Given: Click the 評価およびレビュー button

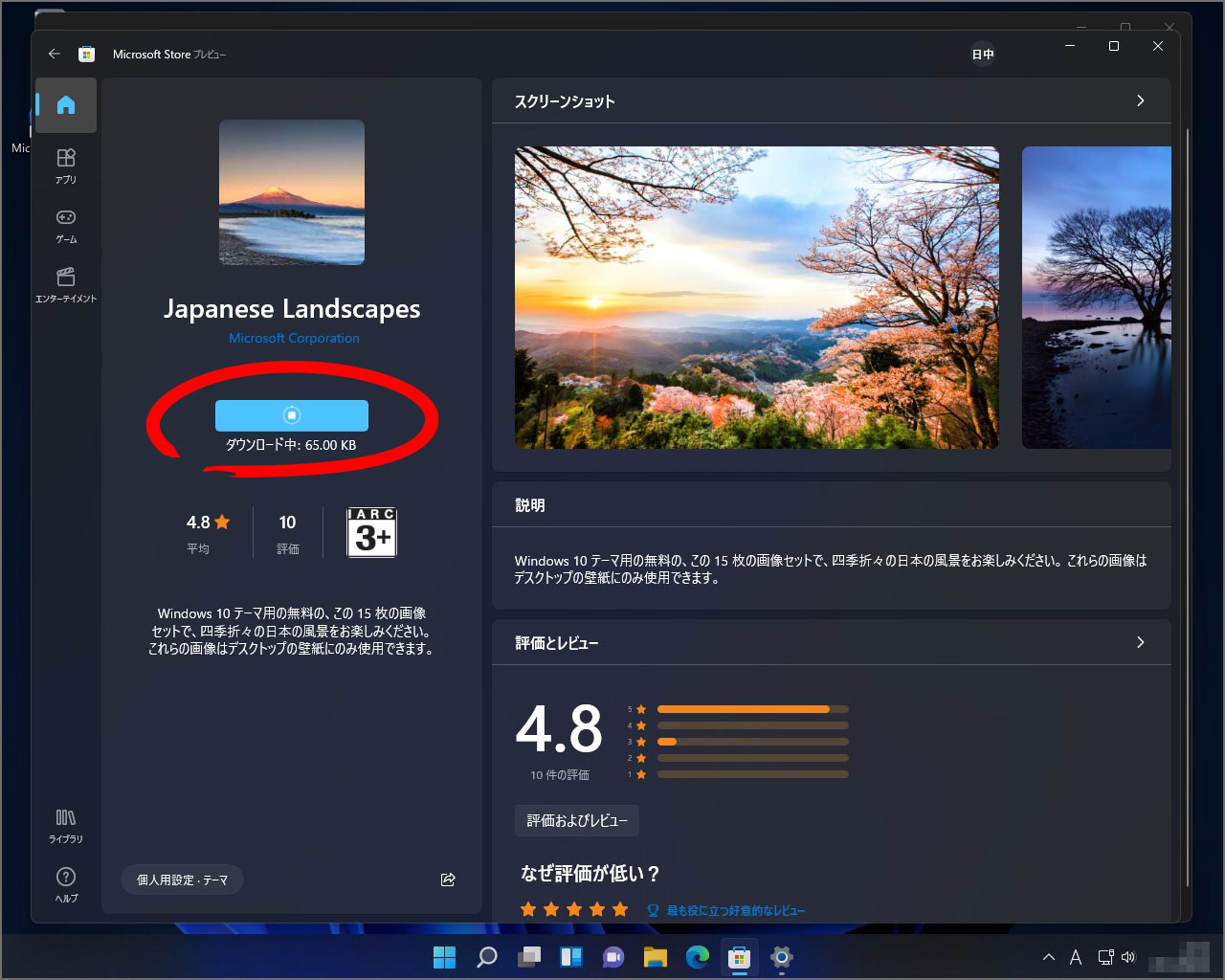Looking at the screenshot, I should point(577,820).
